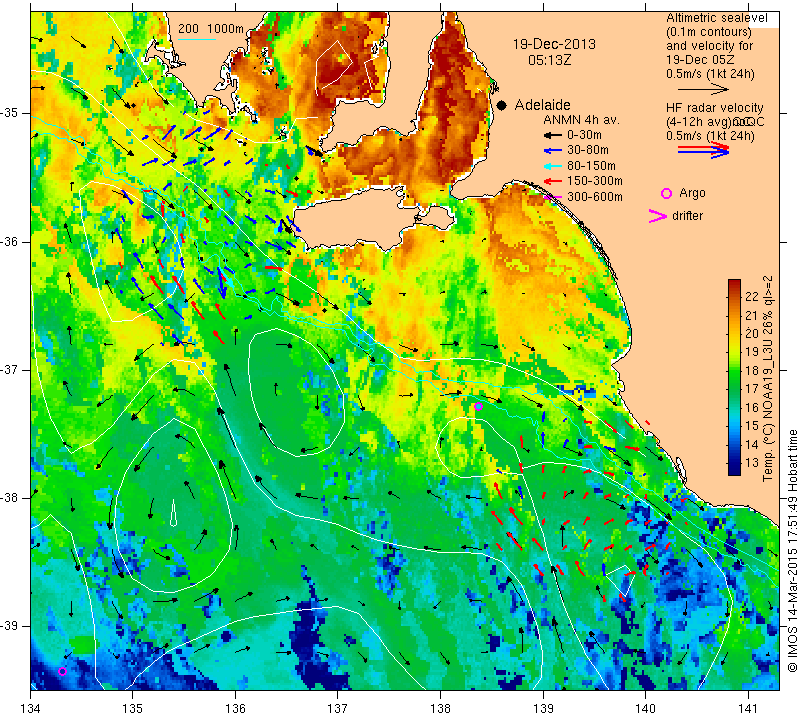Click the 18 tick on temperature colorbar
This screenshot has width=800, height=720.
751,370
